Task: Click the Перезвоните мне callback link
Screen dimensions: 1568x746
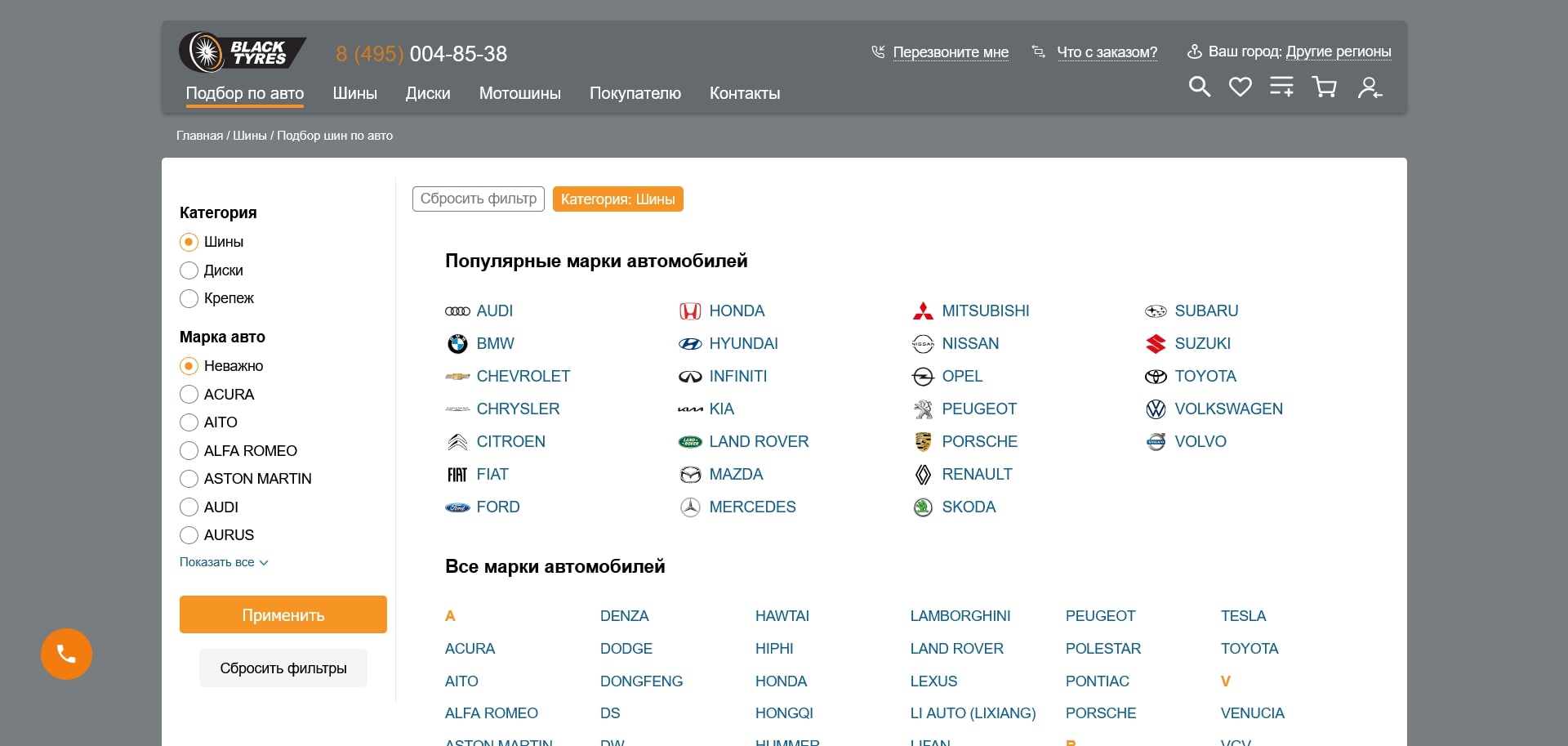Action: tap(950, 52)
